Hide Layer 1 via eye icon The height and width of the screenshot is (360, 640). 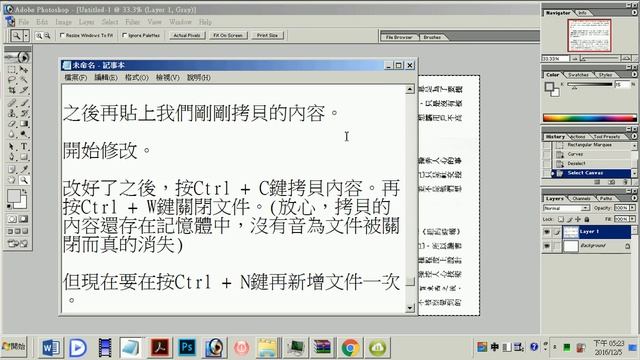pyautogui.click(x=547, y=232)
